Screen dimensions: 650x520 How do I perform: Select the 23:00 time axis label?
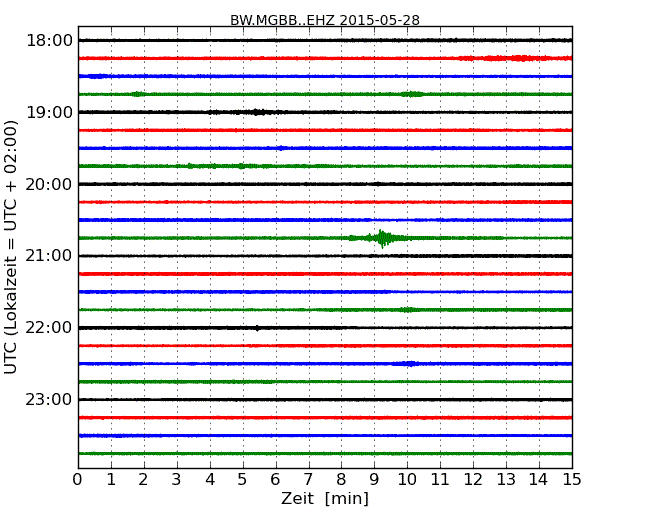(x=49, y=399)
